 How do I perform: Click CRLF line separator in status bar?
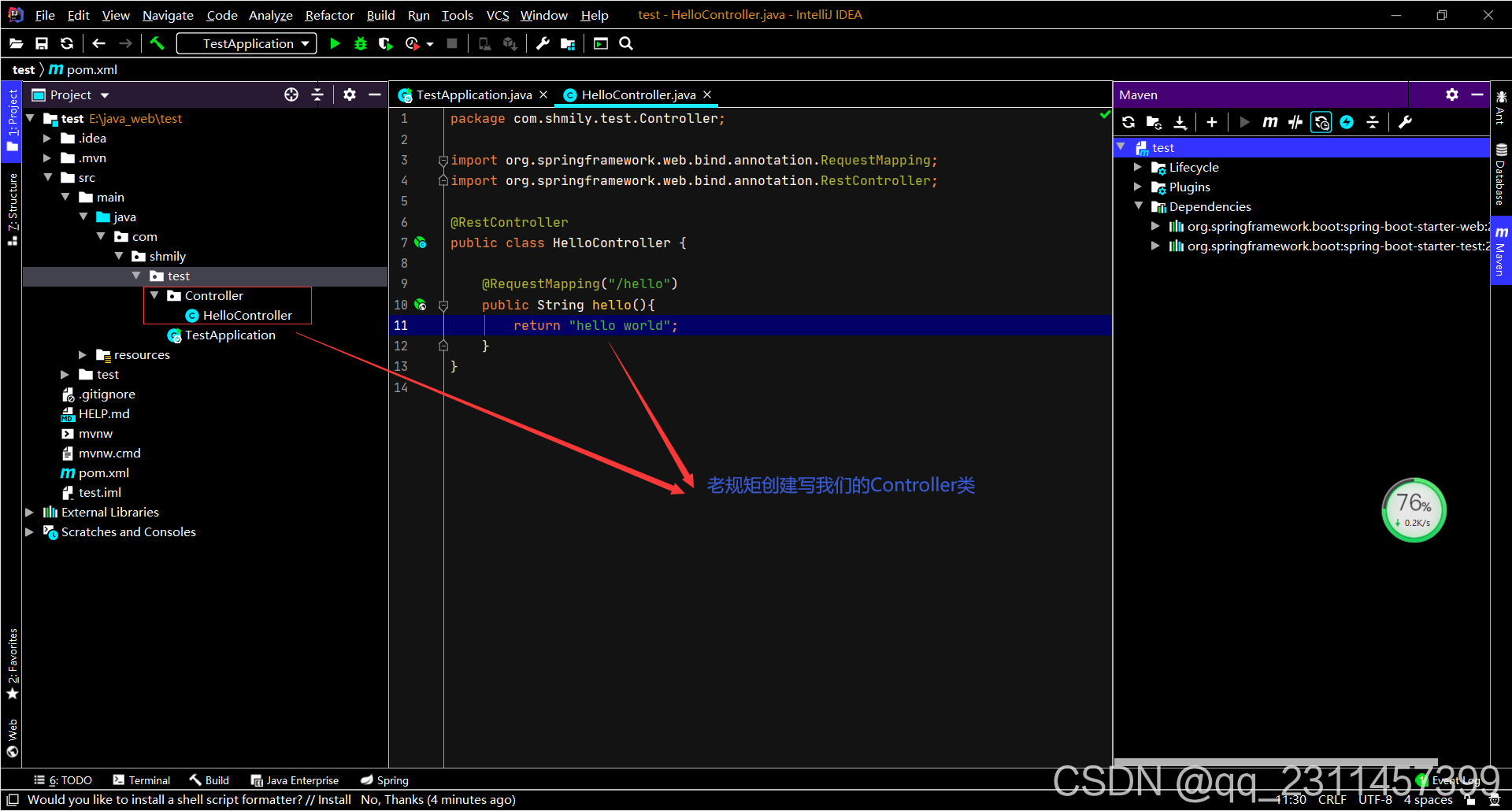click(x=1332, y=800)
